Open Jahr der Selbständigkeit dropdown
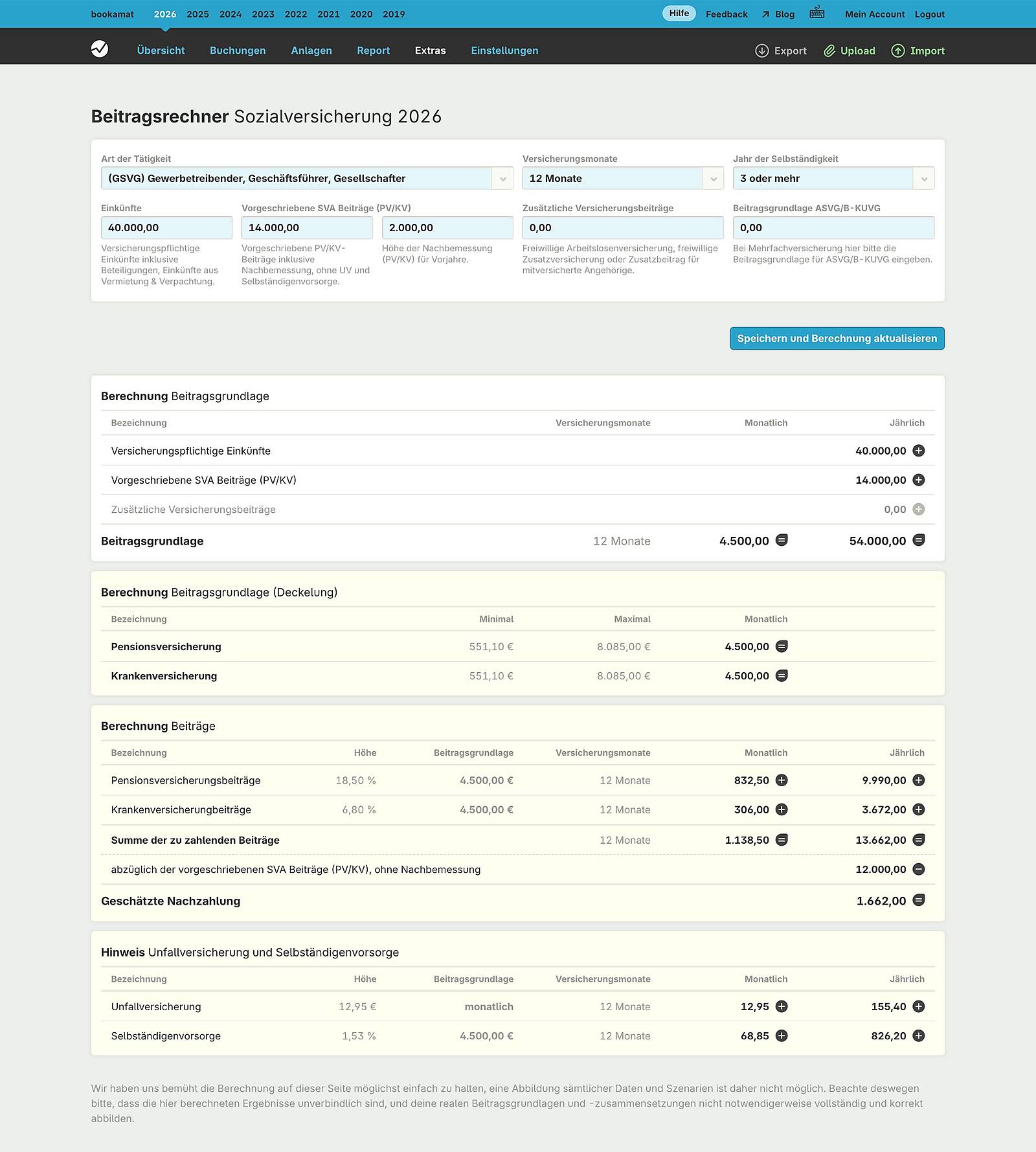The image size is (1036, 1152). 833,178
